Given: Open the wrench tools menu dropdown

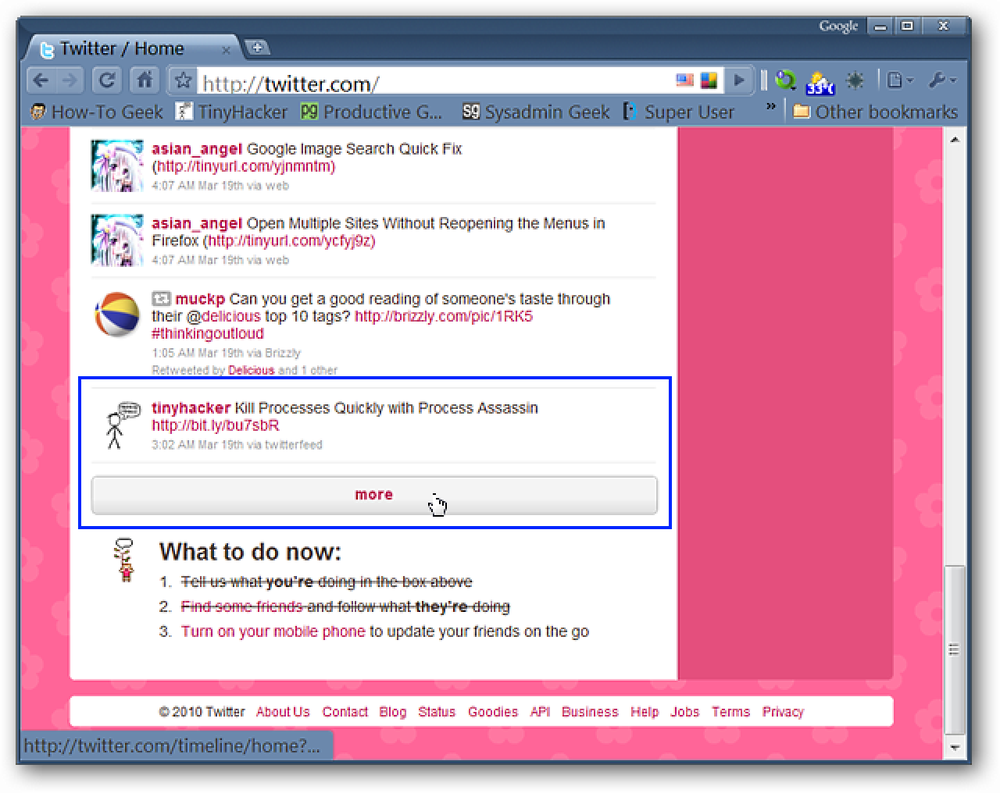Looking at the screenshot, I should point(943,80).
